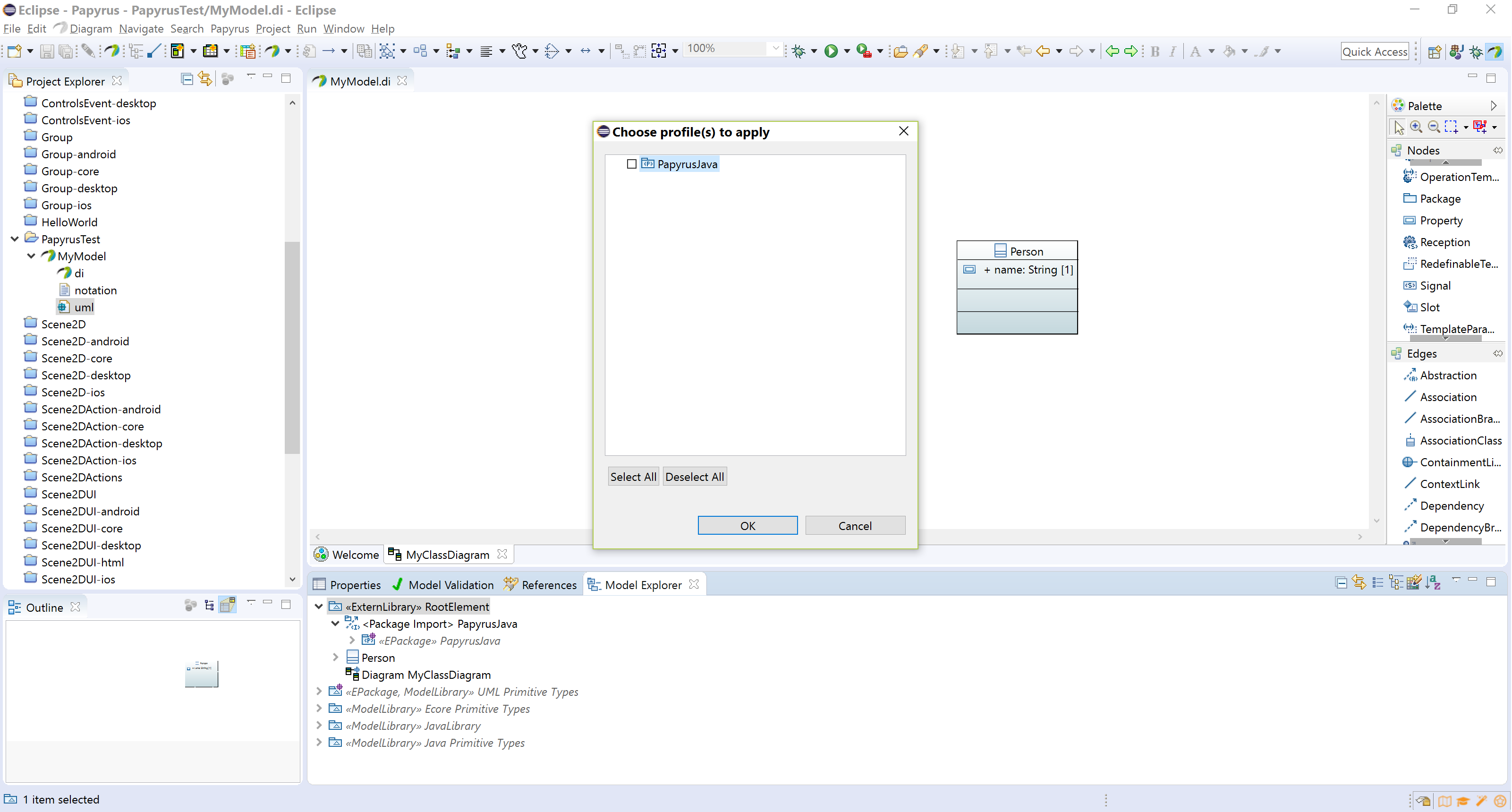Select the HelloWorld project
Screen dimensions: 1512x812
pyautogui.click(x=61, y=222)
